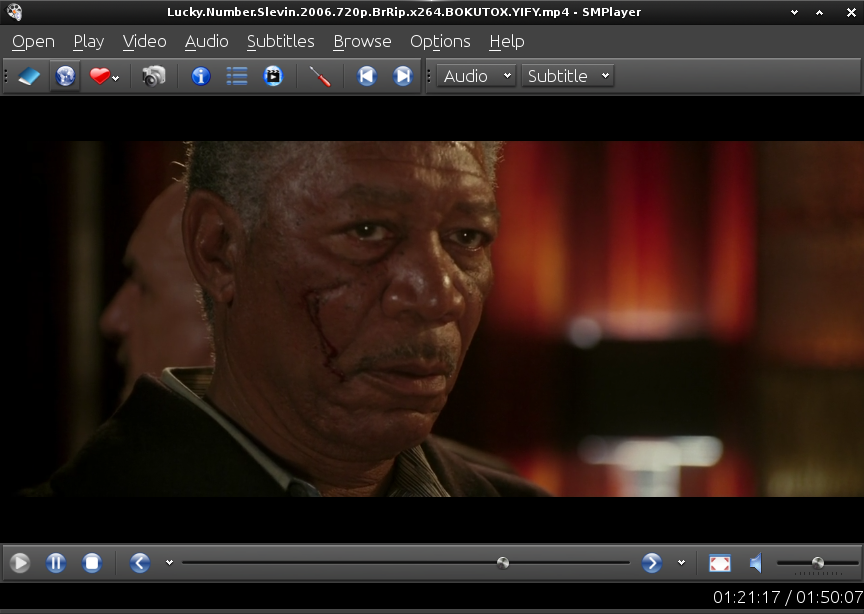Click the Play button

pyautogui.click(x=20, y=563)
